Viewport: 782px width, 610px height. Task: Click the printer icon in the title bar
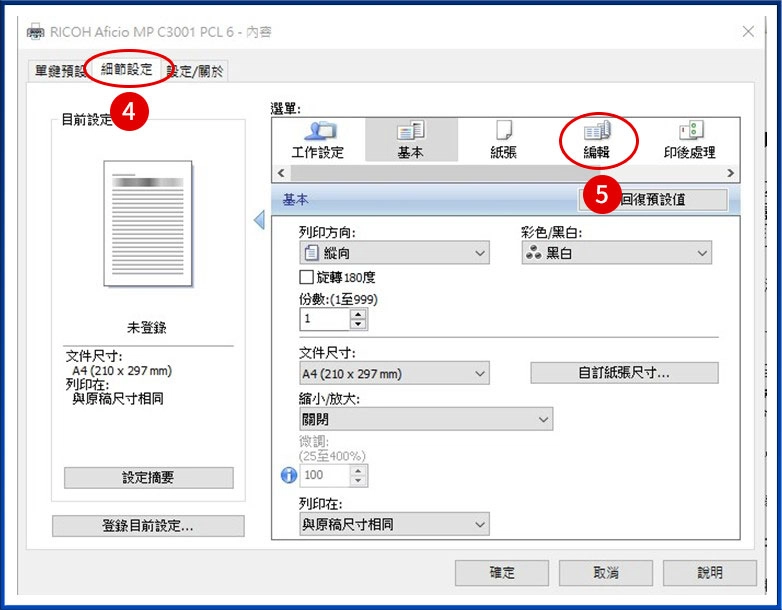pos(35,32)
